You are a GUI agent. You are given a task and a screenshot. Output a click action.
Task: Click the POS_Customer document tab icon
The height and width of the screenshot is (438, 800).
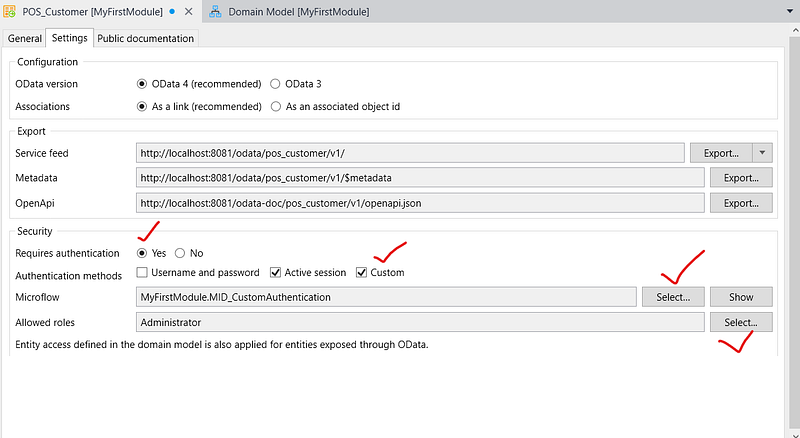10,11
